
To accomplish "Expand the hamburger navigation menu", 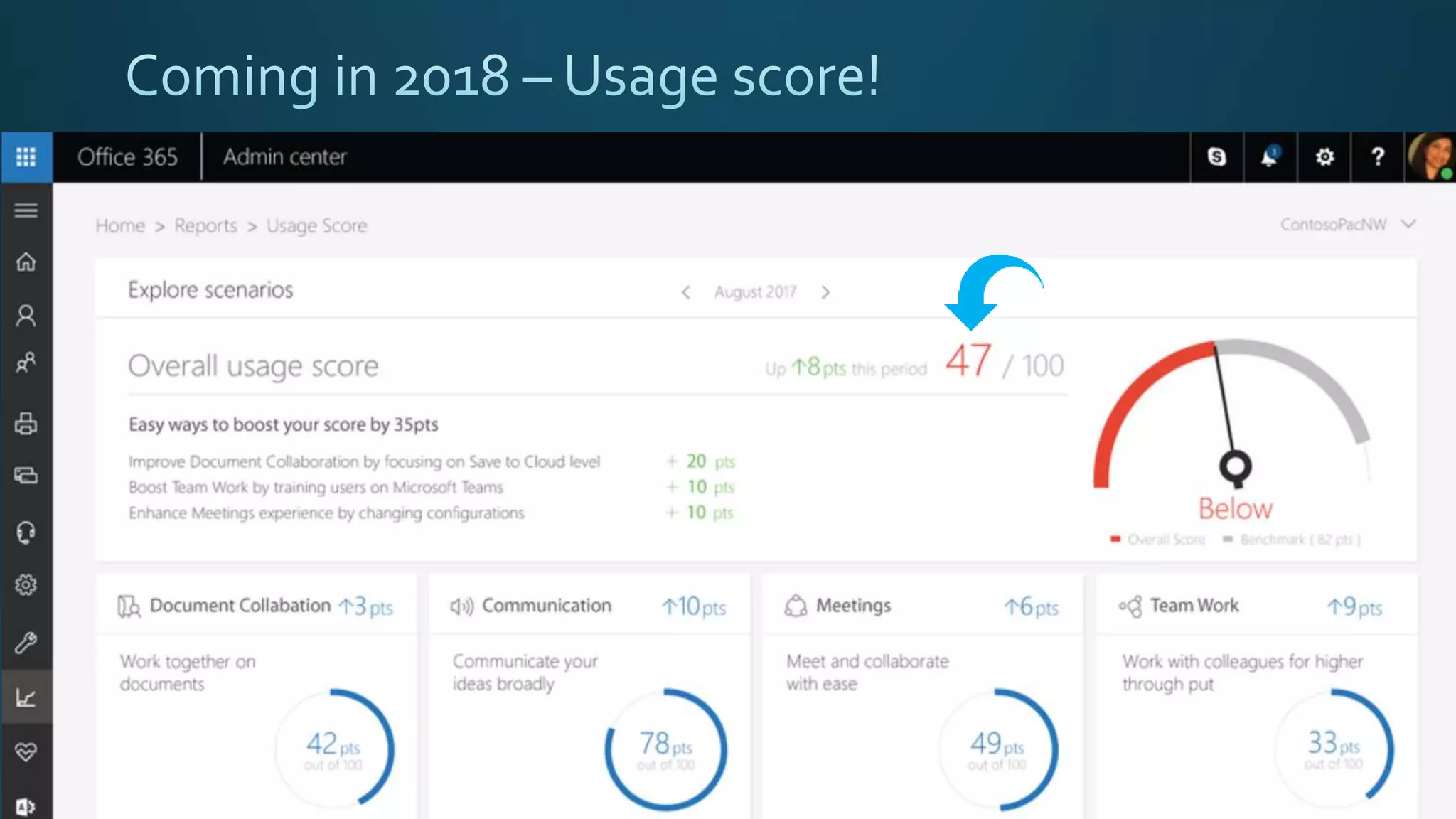I will pos(26,210).
